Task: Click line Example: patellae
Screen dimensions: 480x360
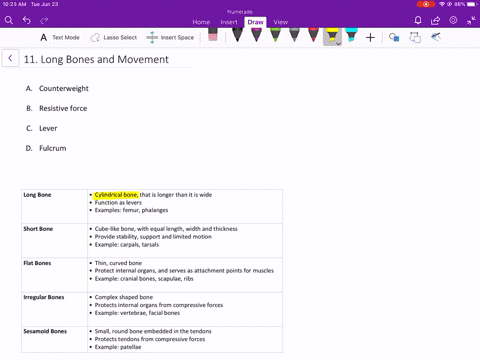Action: [118, 347]
